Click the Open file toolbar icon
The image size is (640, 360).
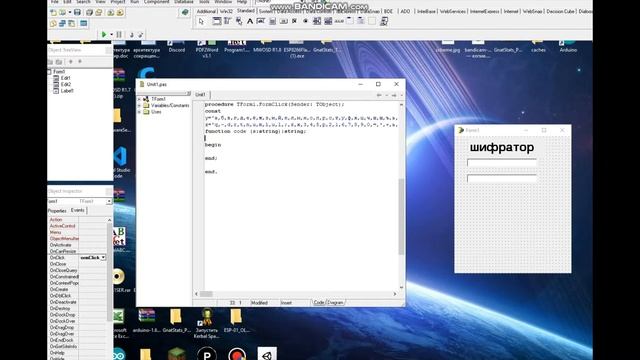coord(62,13)
